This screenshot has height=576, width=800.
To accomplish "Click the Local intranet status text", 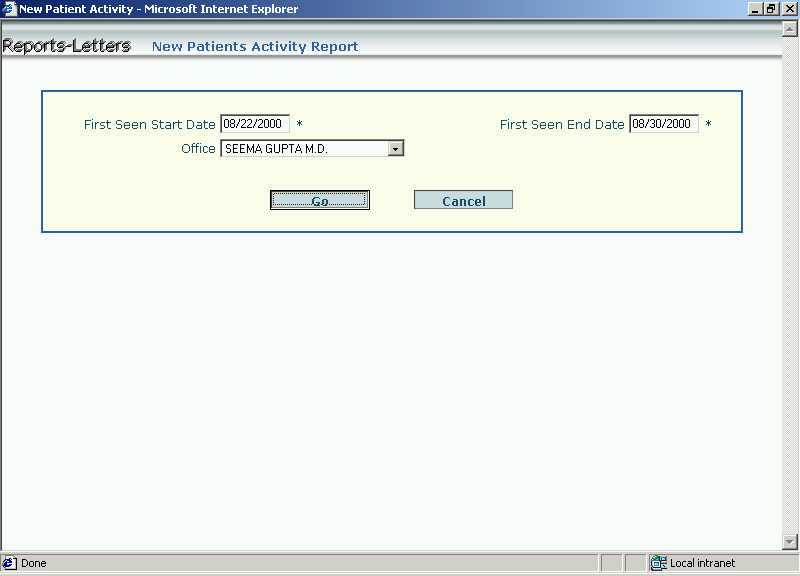I will 703,563.
